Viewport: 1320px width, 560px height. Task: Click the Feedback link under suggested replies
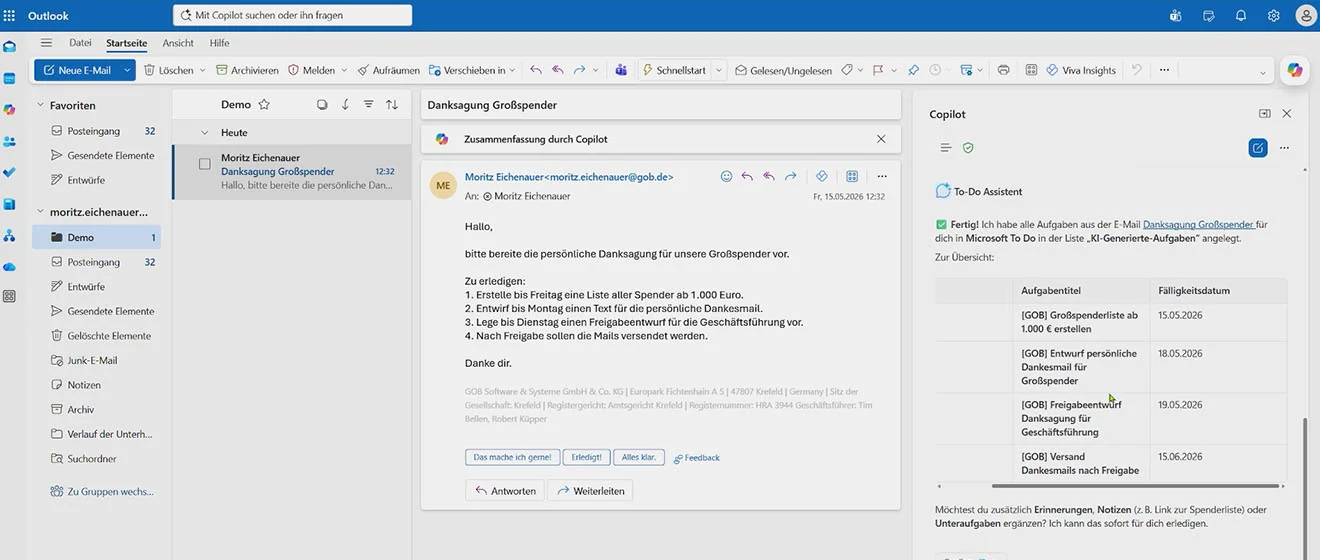click(696, 458)
